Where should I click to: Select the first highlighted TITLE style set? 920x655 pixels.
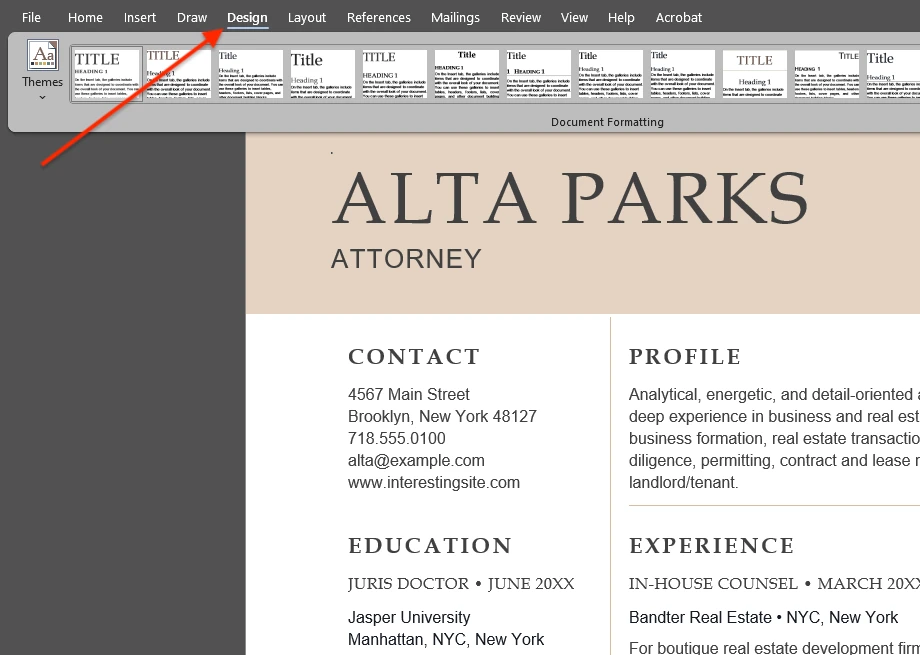(107, 73)
